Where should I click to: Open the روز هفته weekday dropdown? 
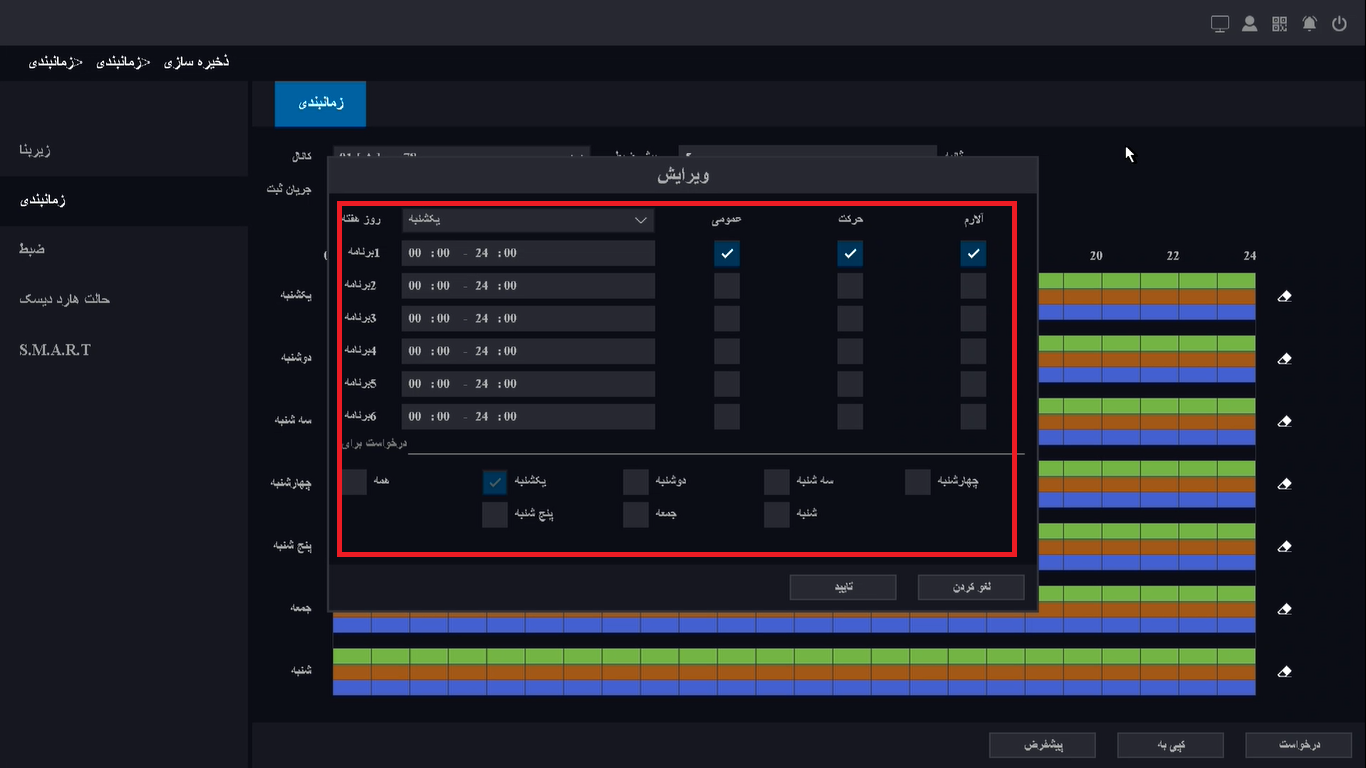[528, 220]
